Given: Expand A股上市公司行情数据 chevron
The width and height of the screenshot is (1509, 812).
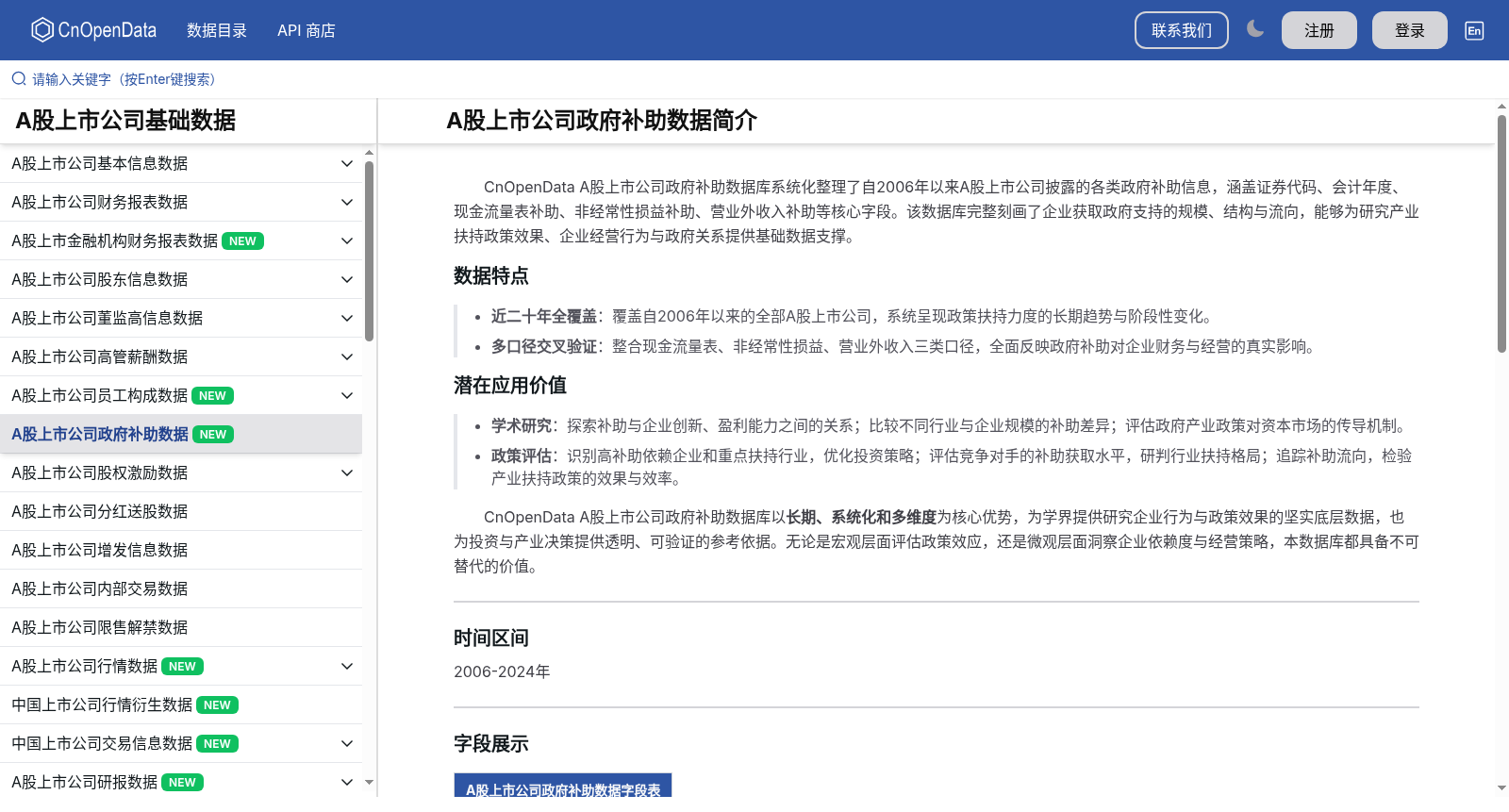Looking at the screenshot, I should pos(347,666).
